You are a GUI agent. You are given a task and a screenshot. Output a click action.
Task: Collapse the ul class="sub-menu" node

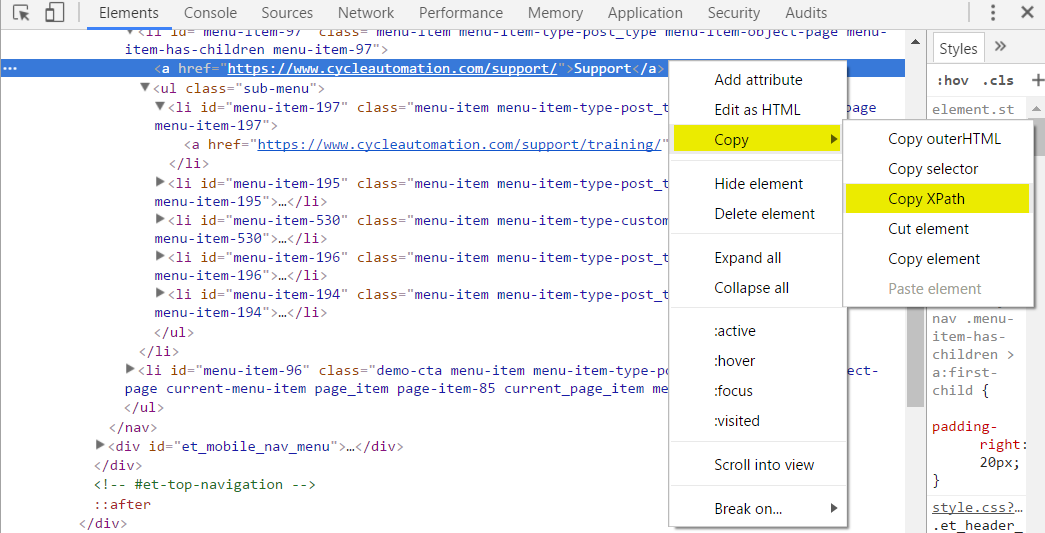point(145,87)
